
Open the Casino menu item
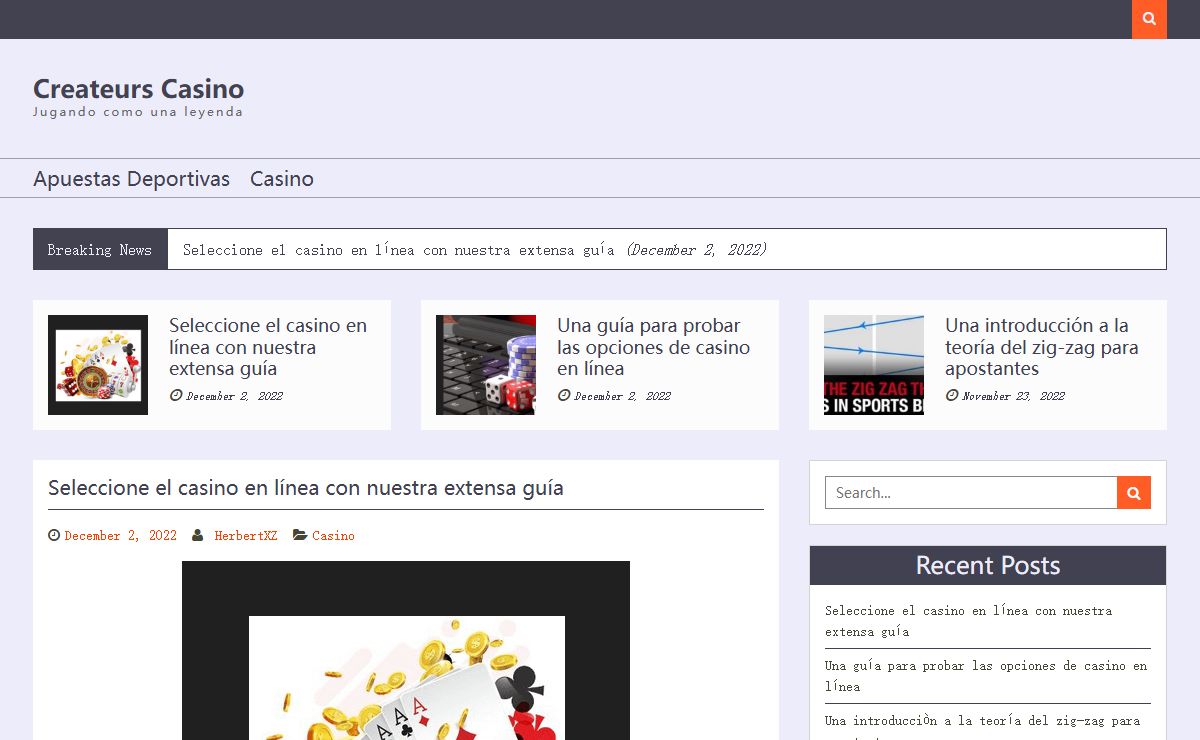click(x=282, y=179)
